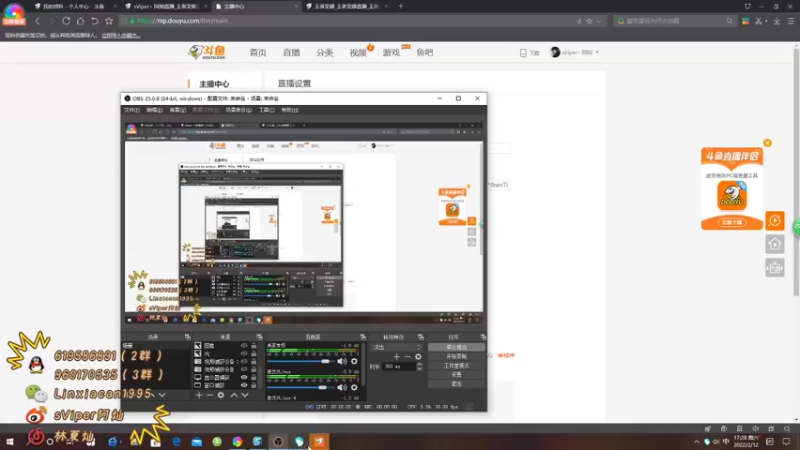Remove the scene transition with the minus icon
800x450 pixels.
(407, 357)
